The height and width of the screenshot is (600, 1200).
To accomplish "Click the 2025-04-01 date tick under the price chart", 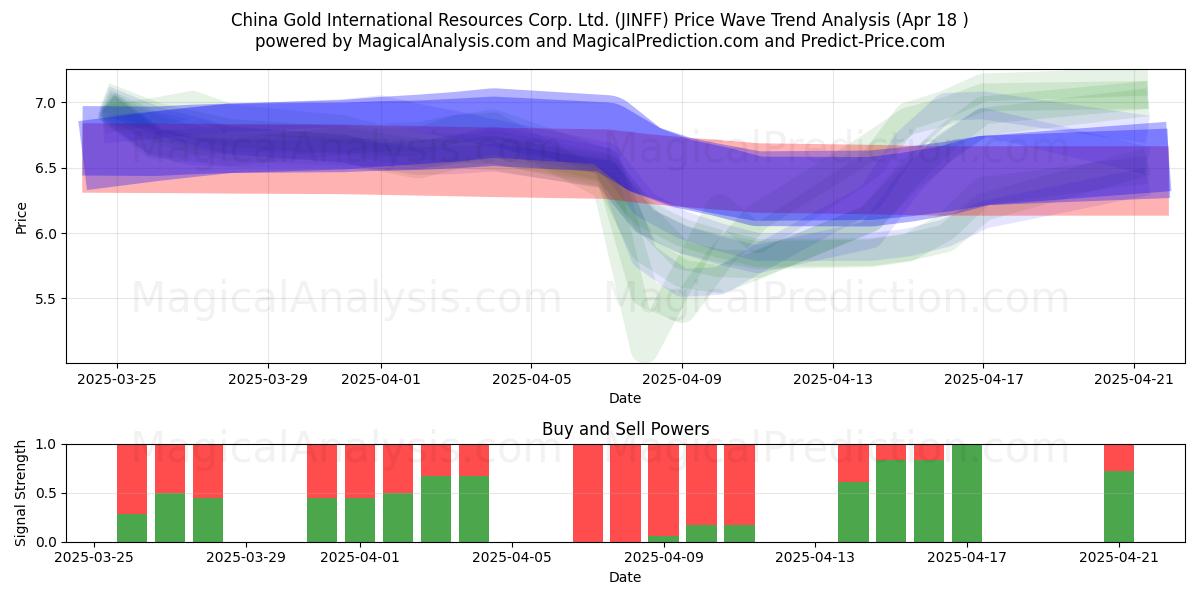I will click(x=380, y=379).
